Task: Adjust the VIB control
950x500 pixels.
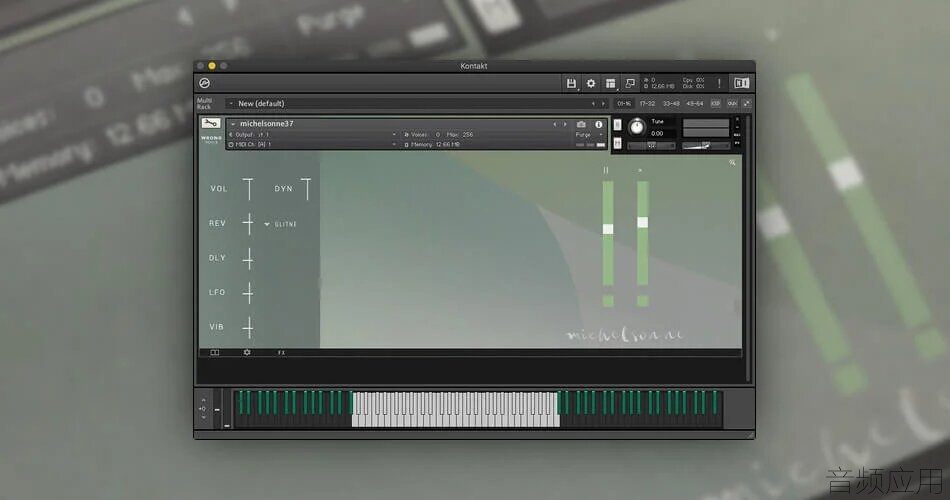Action: tap(248, 327)
